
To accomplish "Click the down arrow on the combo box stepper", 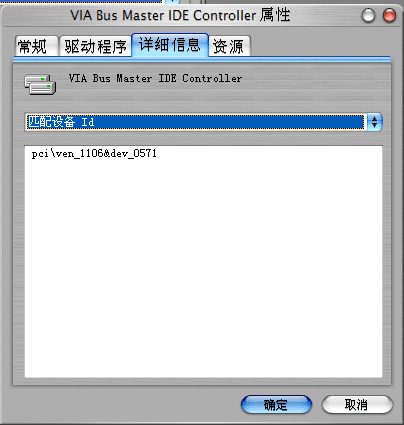I will (374, 126).
